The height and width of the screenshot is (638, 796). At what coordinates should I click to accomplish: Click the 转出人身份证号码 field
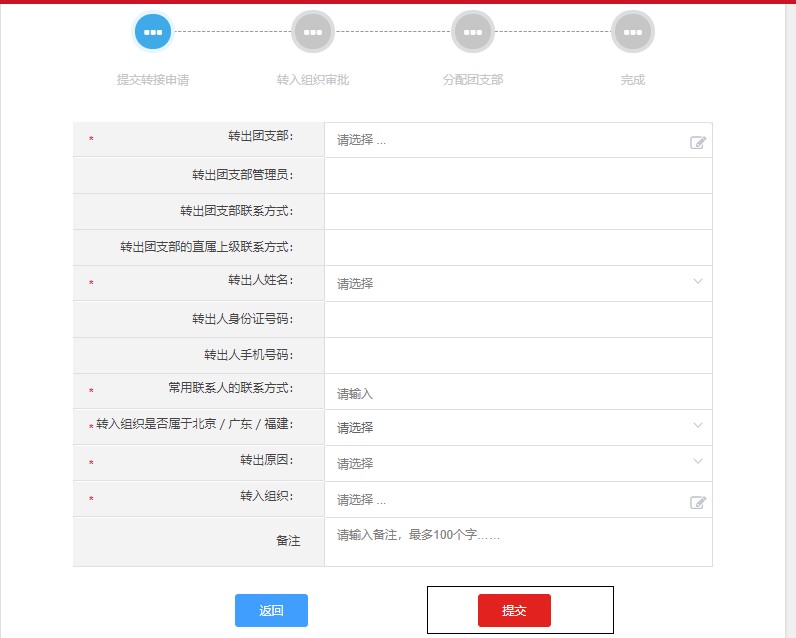517,320
